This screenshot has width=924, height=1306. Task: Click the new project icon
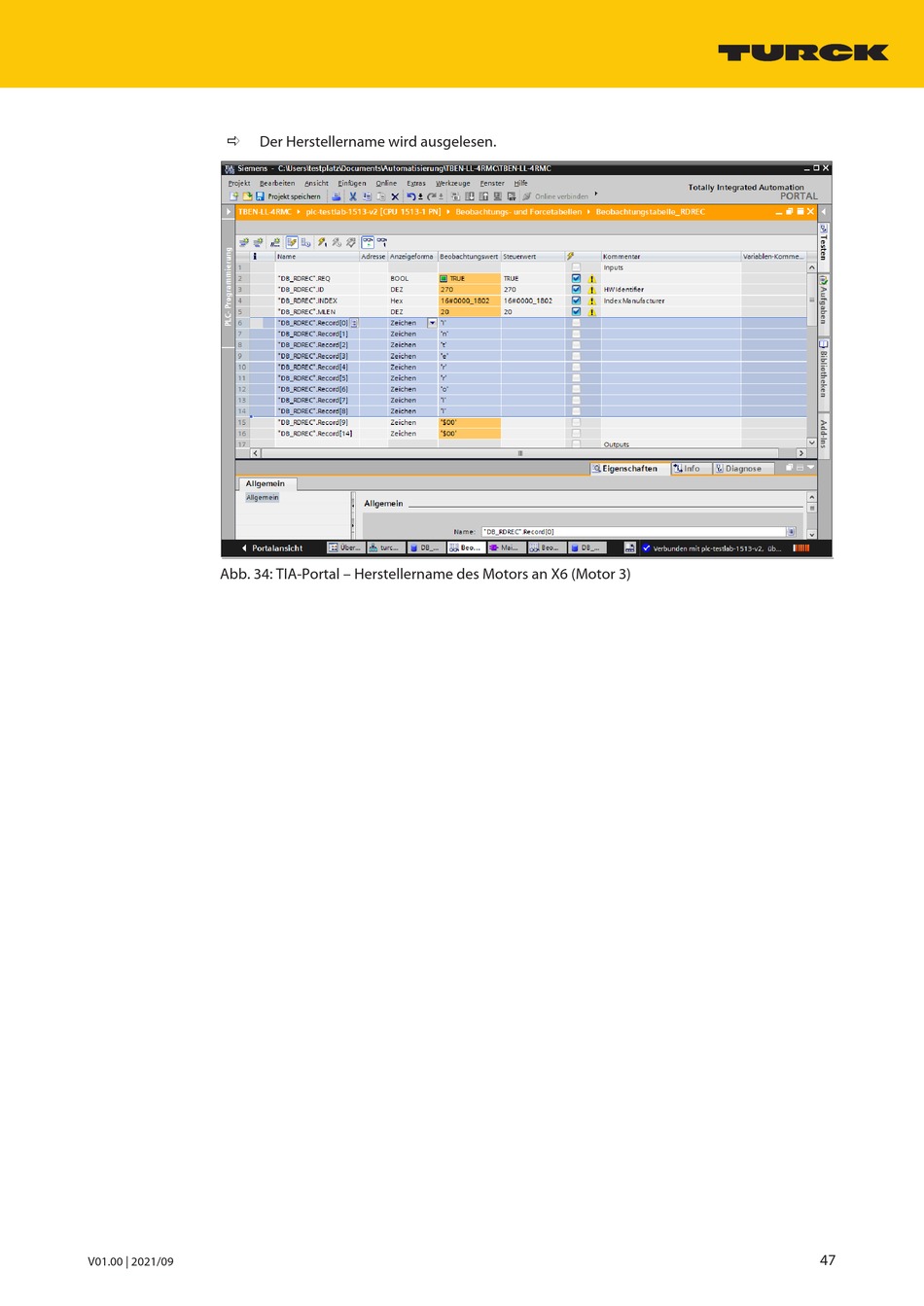click(233, 196)
